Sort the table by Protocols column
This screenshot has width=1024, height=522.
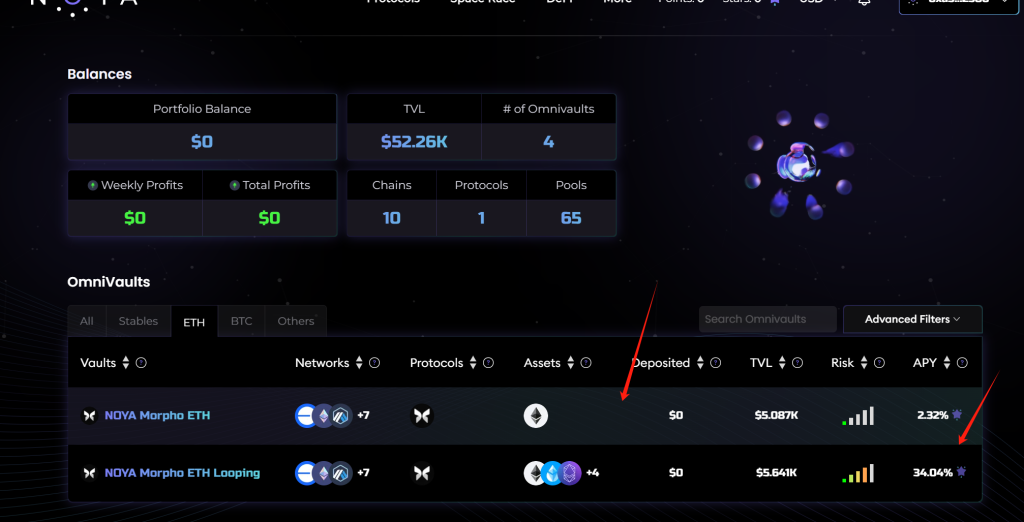(x=473, y=363)
